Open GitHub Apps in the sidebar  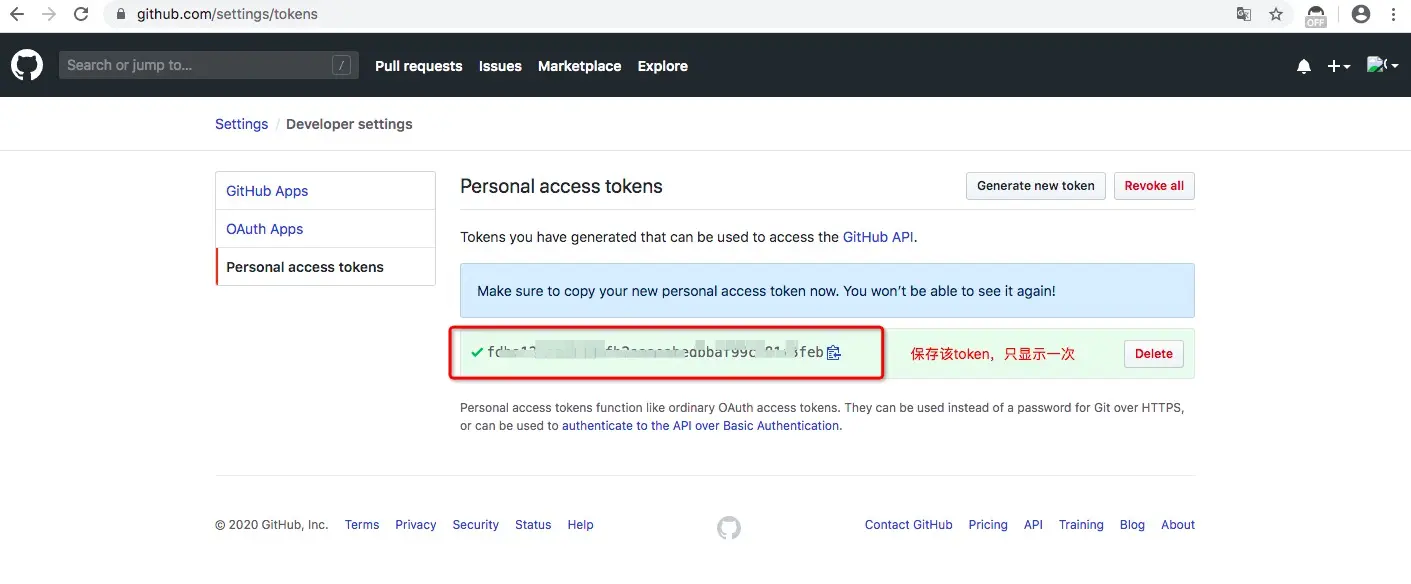267,191
